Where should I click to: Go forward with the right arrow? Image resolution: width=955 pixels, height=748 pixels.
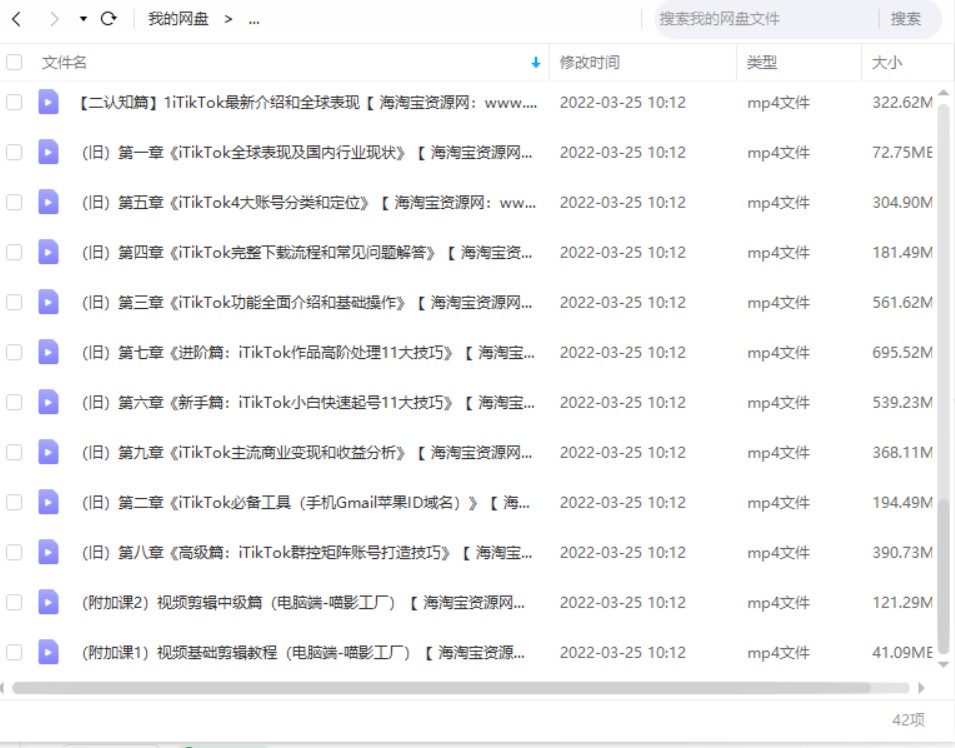click(54, 19)
